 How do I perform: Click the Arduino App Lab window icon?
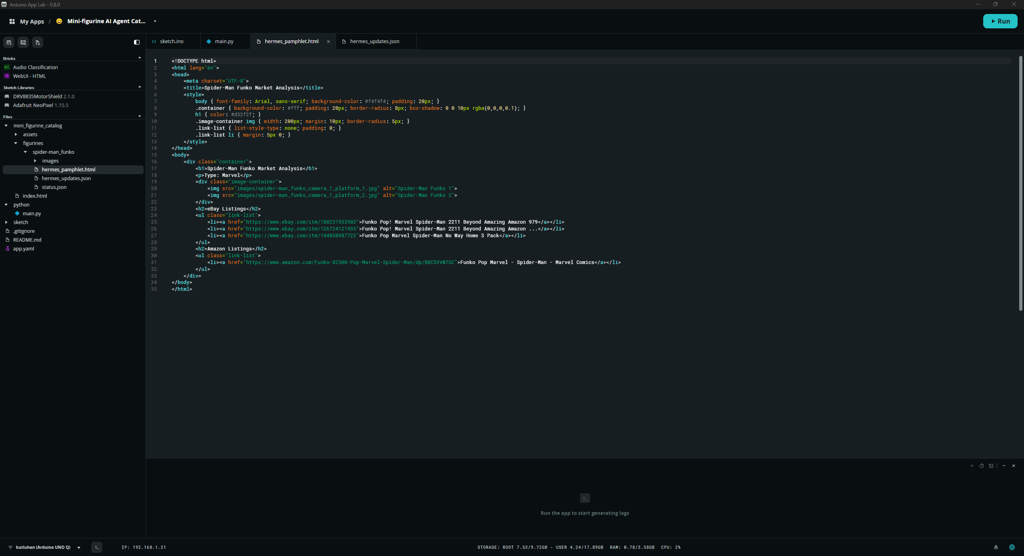tap(4, 5)
